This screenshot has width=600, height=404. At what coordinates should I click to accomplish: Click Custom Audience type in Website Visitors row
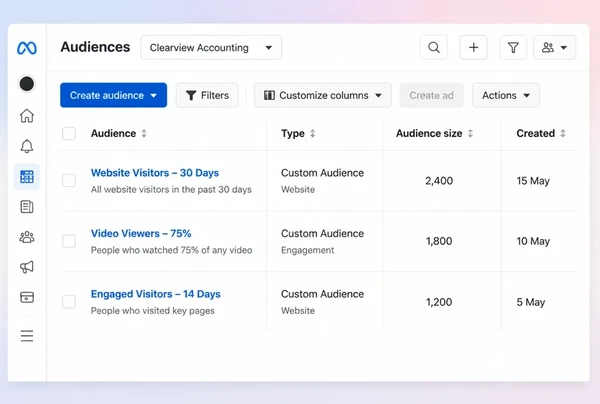click(x=323, y=173)
